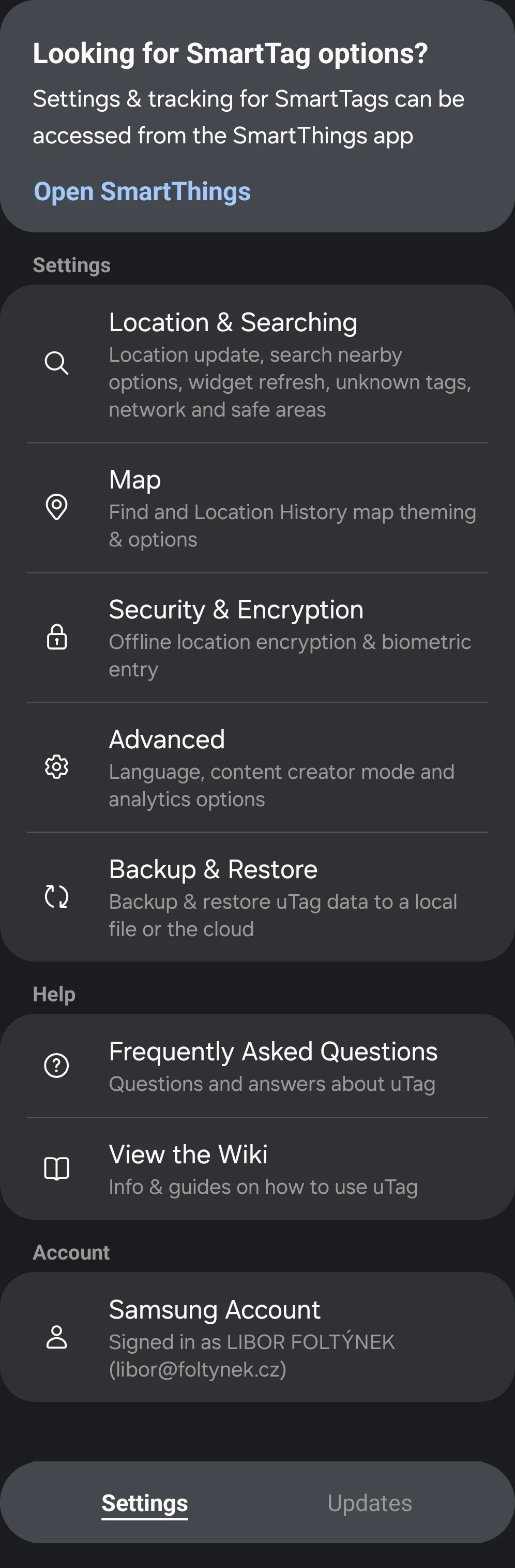Open SmartThings via the blue link
This screenshot has height=1568, width=515.
pos(142,192)
